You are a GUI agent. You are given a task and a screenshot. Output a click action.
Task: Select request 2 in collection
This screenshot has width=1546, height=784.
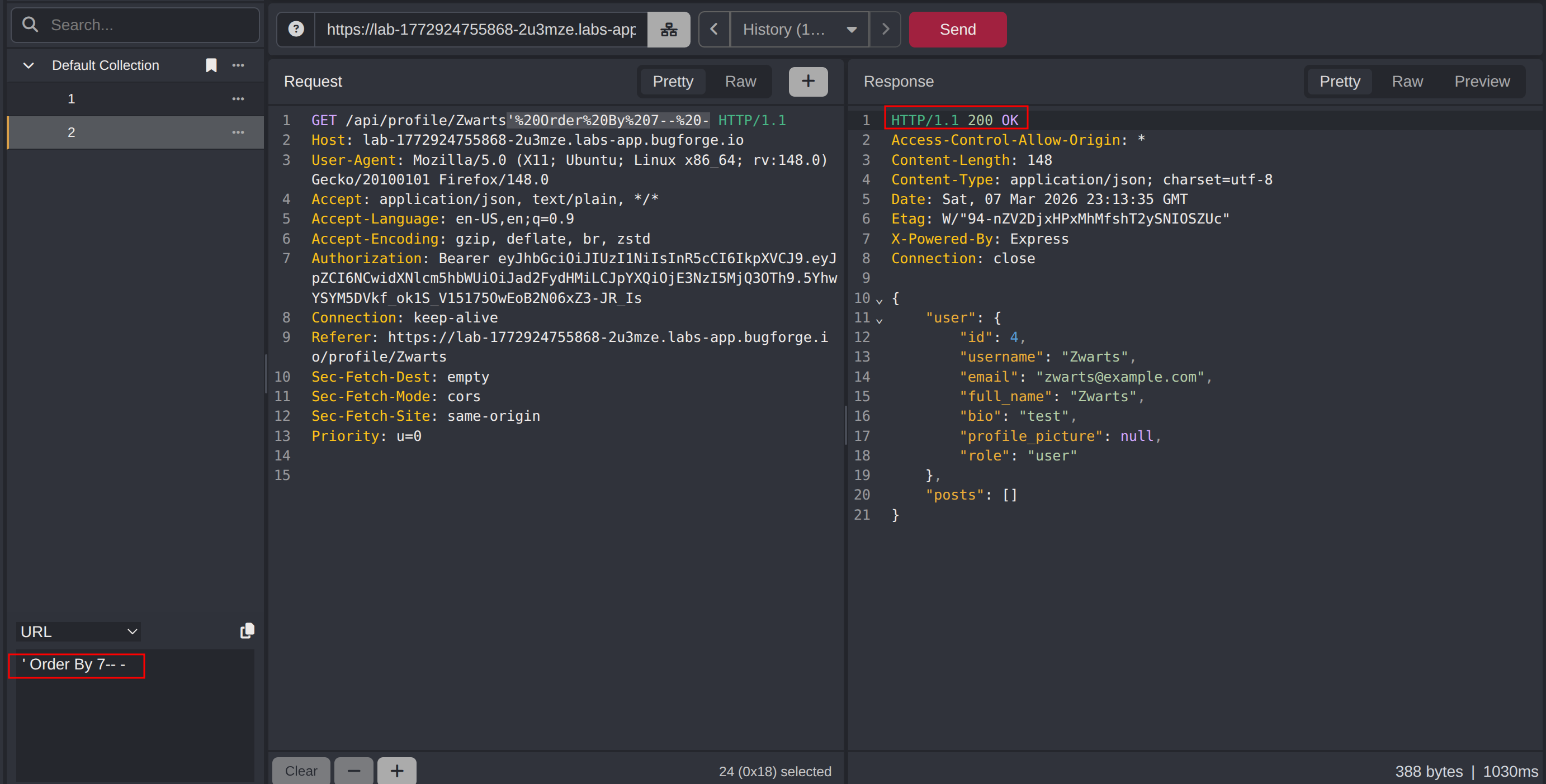click(71, 132)
